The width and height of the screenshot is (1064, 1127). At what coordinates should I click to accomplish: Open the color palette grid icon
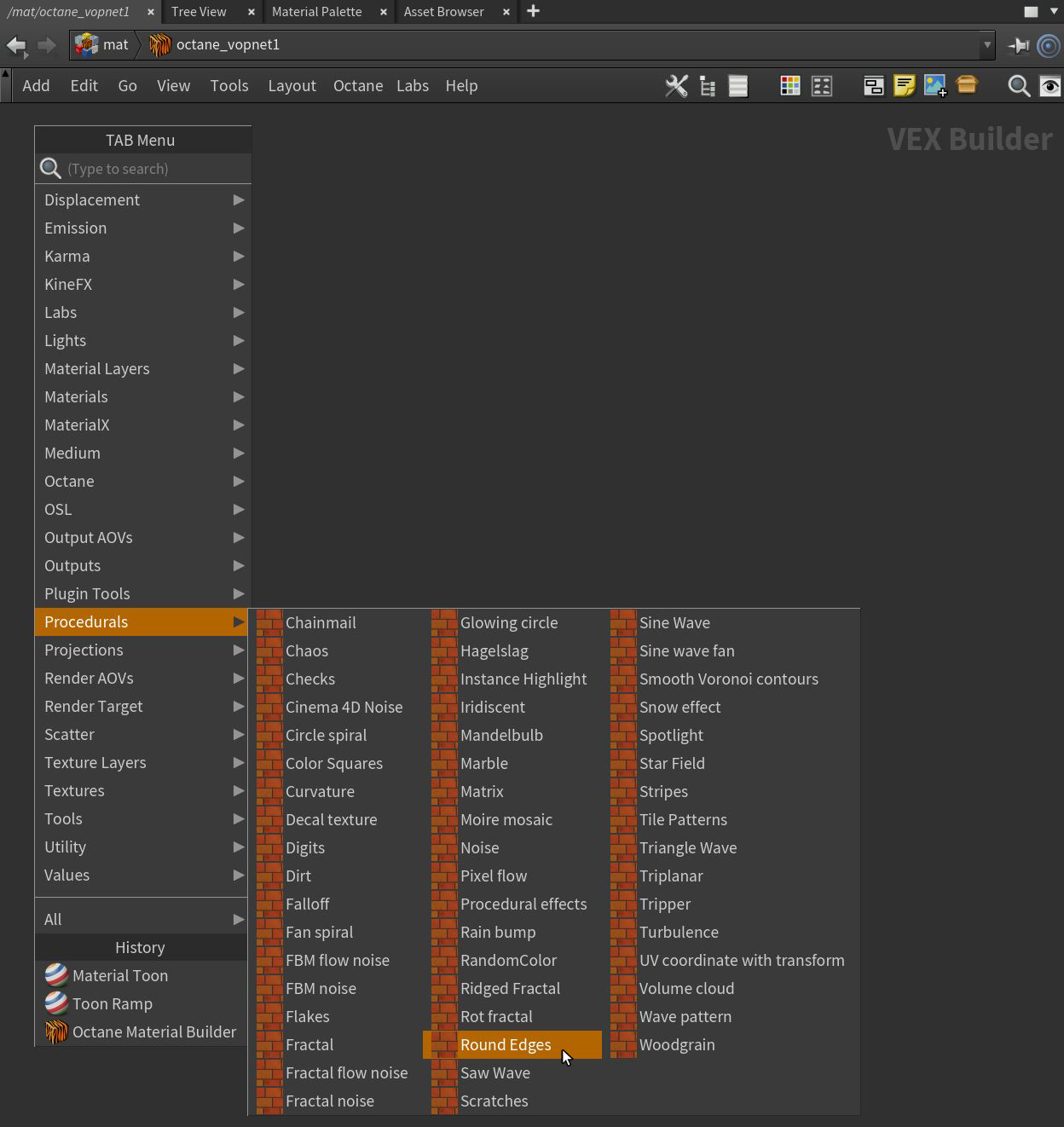click(x=790, y=86)
